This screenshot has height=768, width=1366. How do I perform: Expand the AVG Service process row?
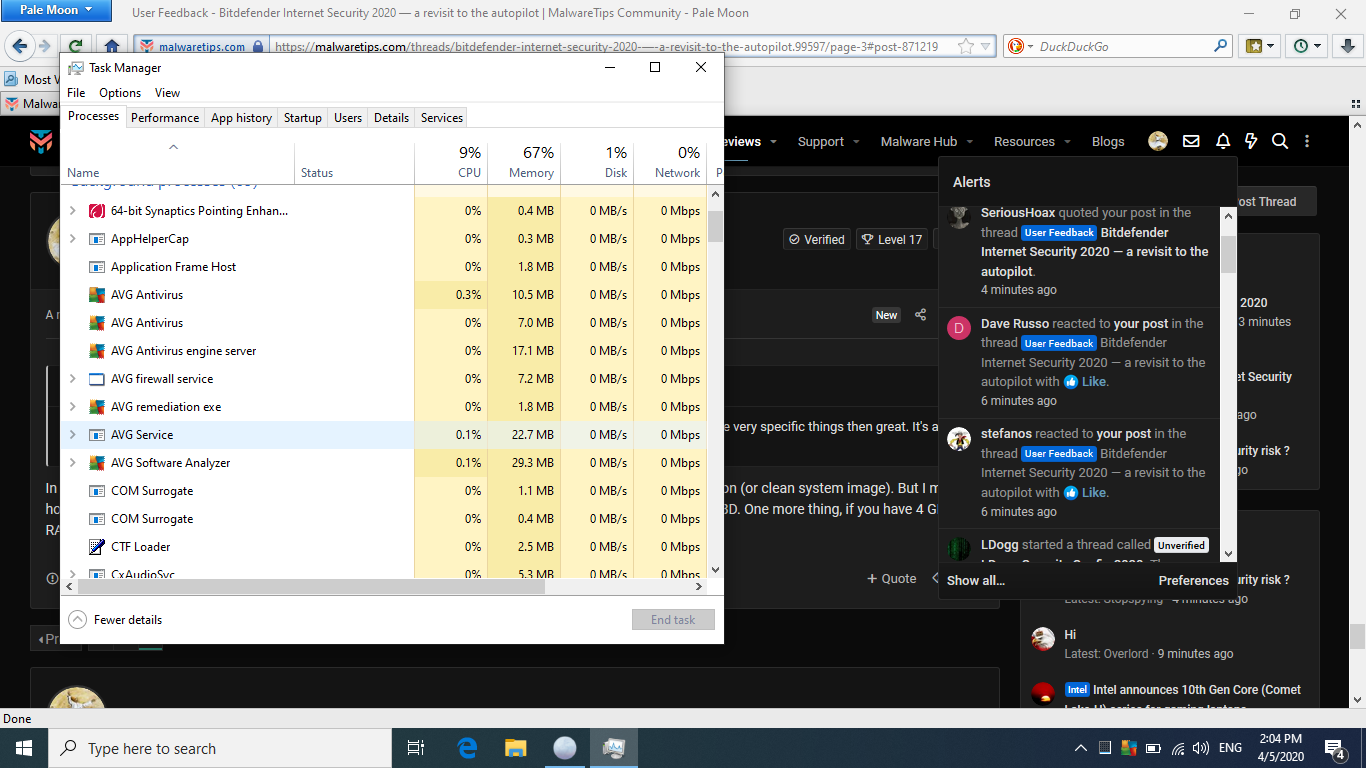click(72, 435)
